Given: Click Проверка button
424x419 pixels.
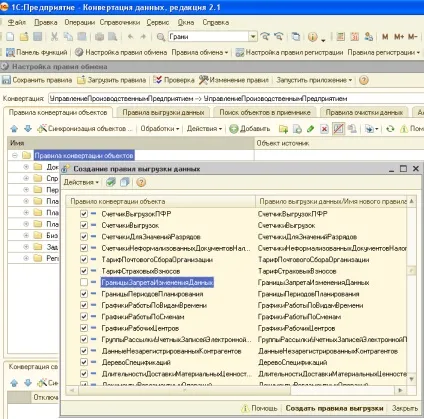Looking at the screenshot, I should tap(174, 80).
